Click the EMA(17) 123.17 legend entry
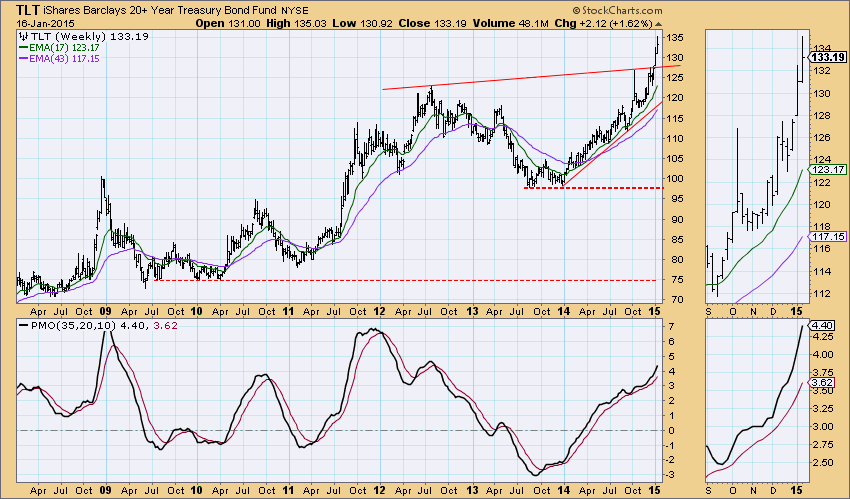The image size is (850, 499). coord(59,48)
